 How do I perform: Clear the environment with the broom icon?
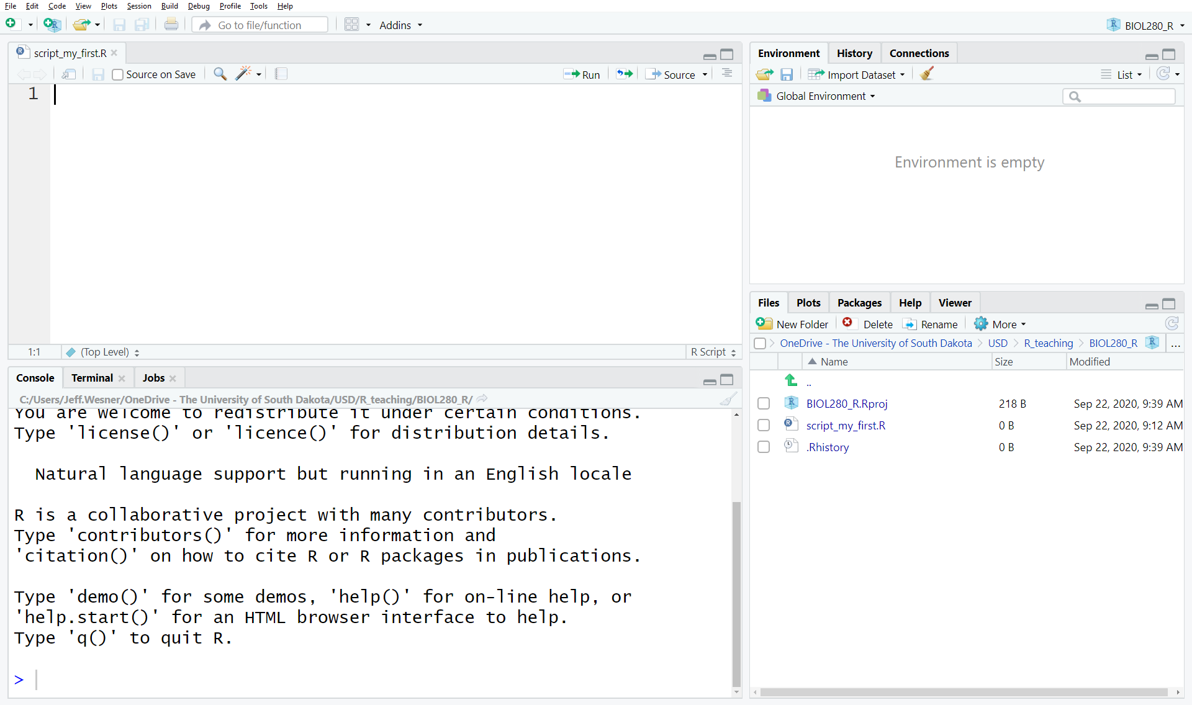click(x=927, y=74)
